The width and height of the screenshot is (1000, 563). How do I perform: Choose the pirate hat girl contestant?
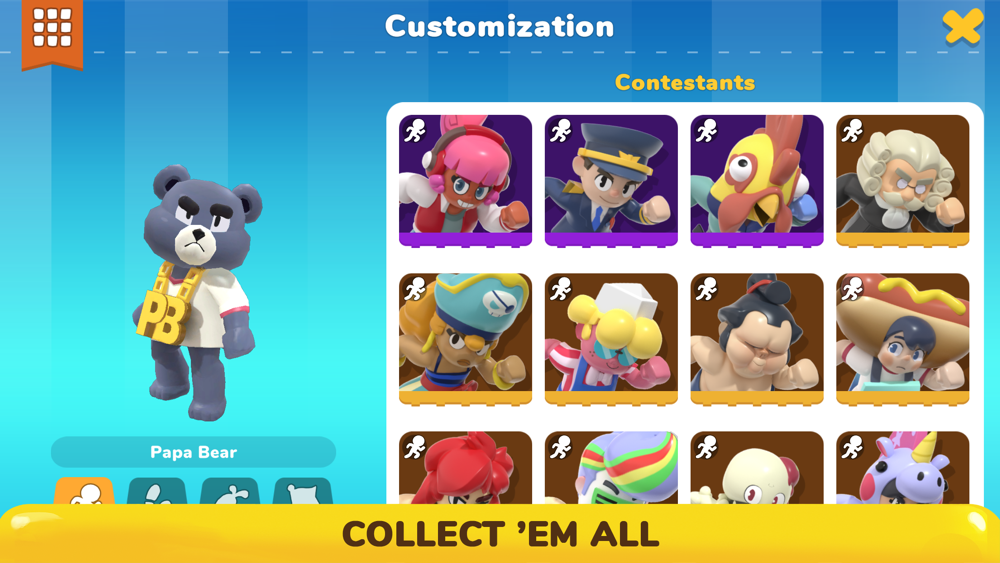(465, 339)
